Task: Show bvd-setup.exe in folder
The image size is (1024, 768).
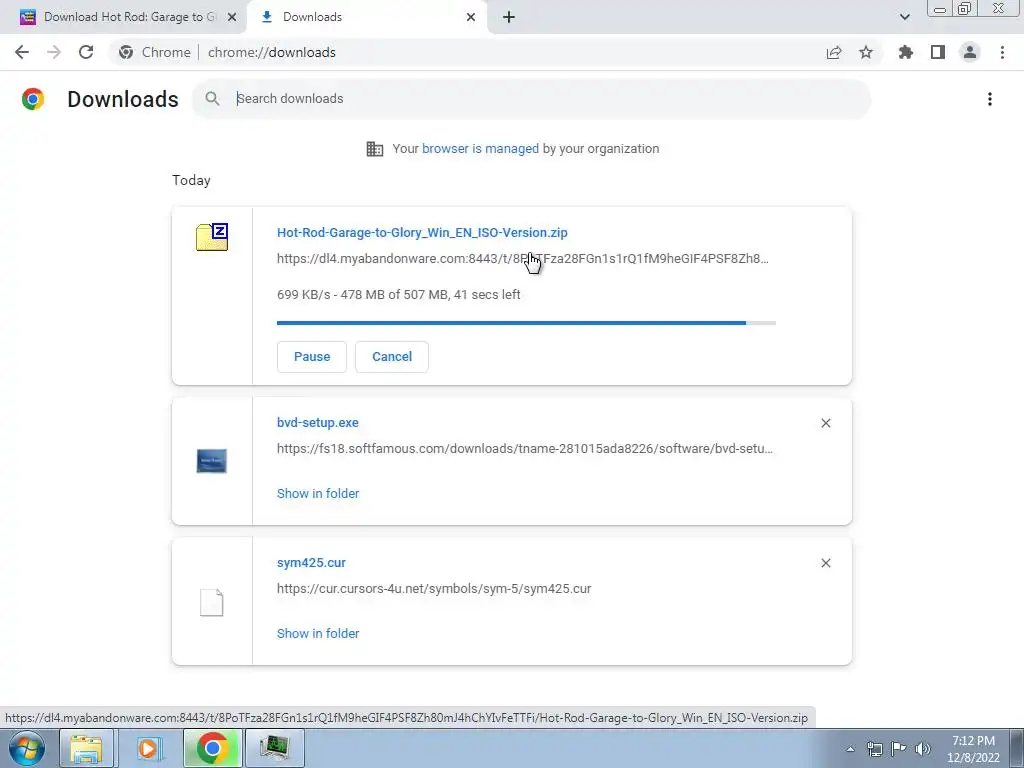Action: [318, 494]
